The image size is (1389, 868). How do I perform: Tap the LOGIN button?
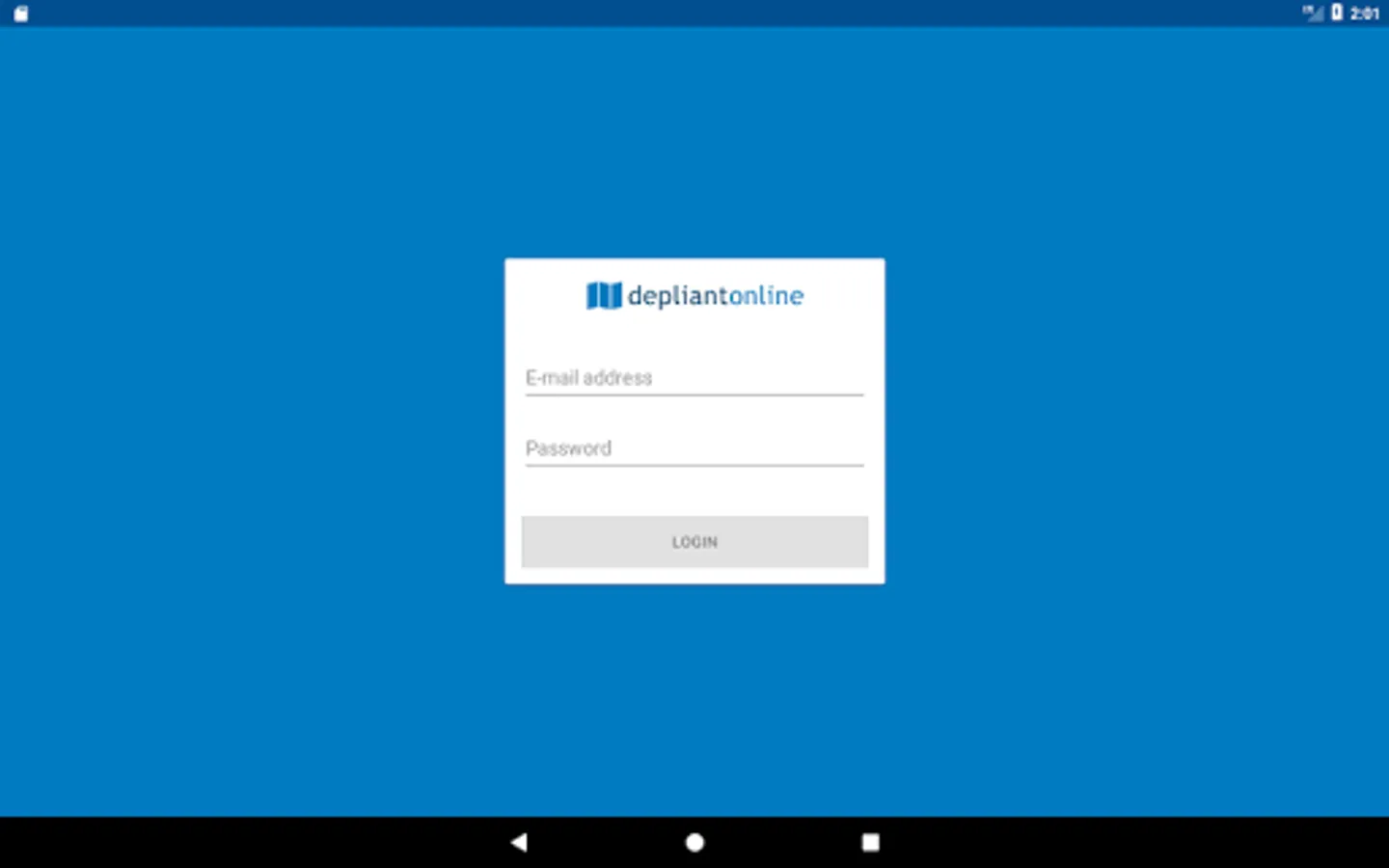[694, 542]
